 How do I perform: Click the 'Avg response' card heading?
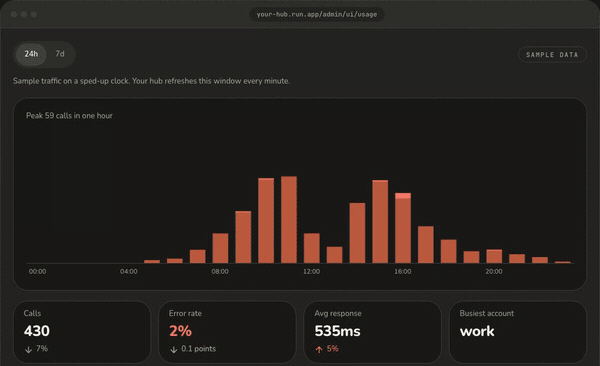pos(338,313)
